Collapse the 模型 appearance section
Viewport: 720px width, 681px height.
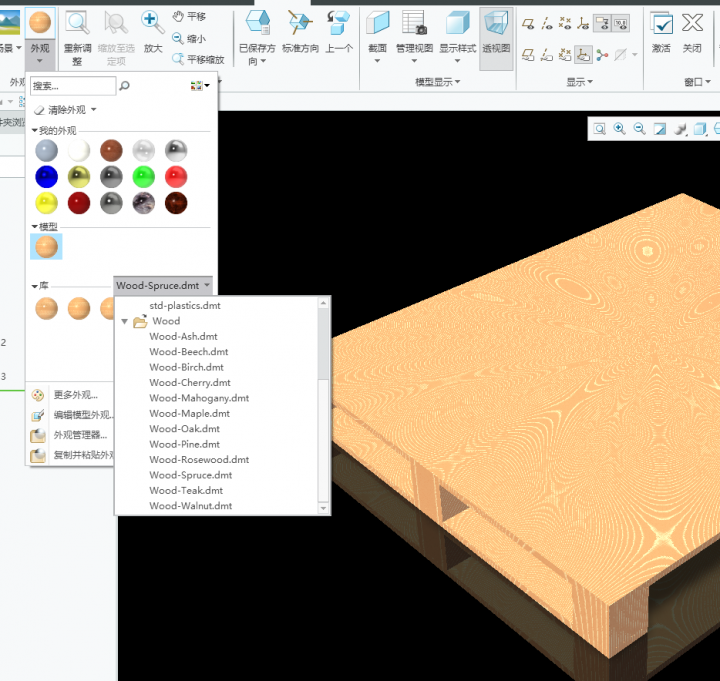tap(34, 227)
